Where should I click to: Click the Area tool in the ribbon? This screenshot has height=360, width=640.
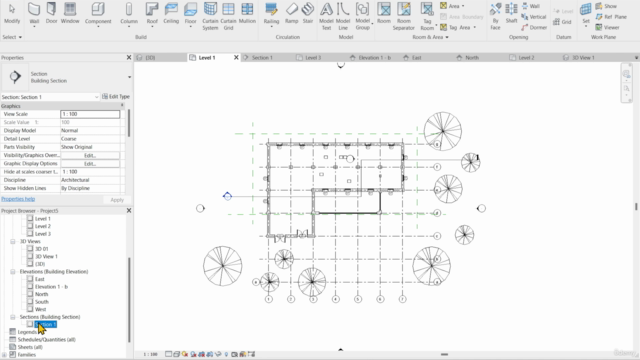[452, 6]
